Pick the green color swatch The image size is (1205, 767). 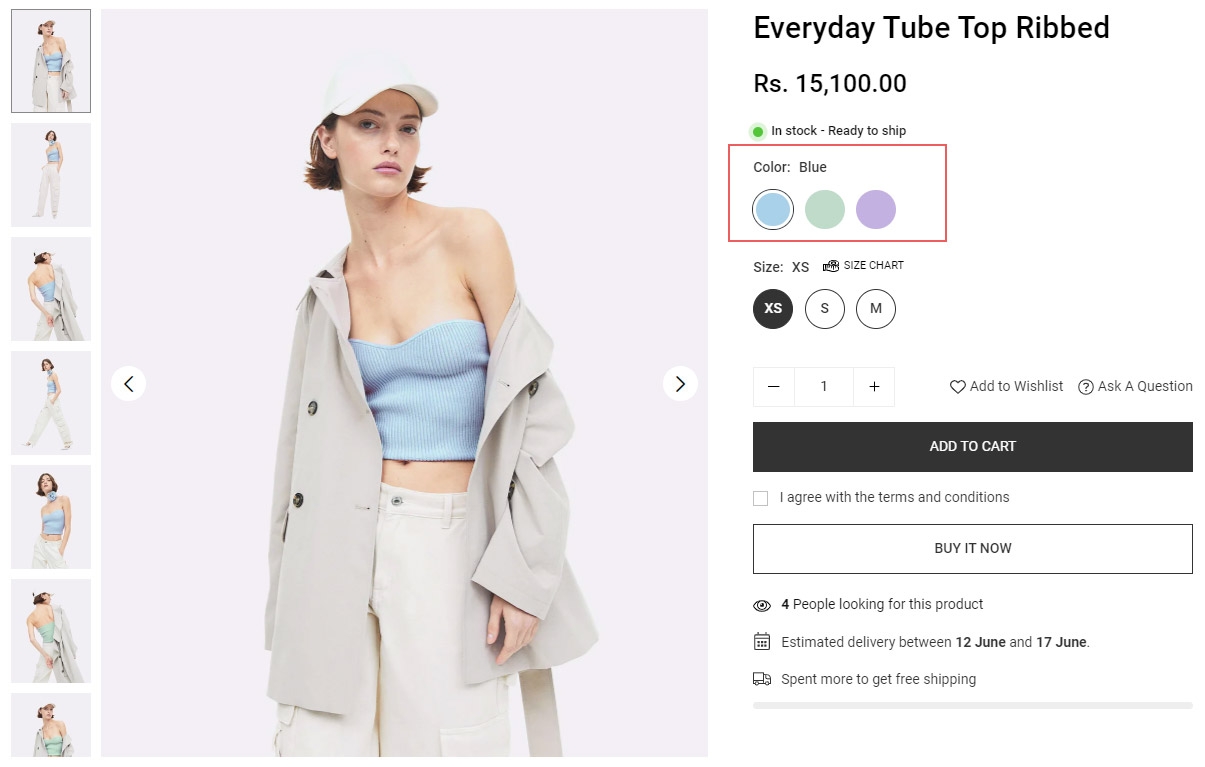(825, 210)
